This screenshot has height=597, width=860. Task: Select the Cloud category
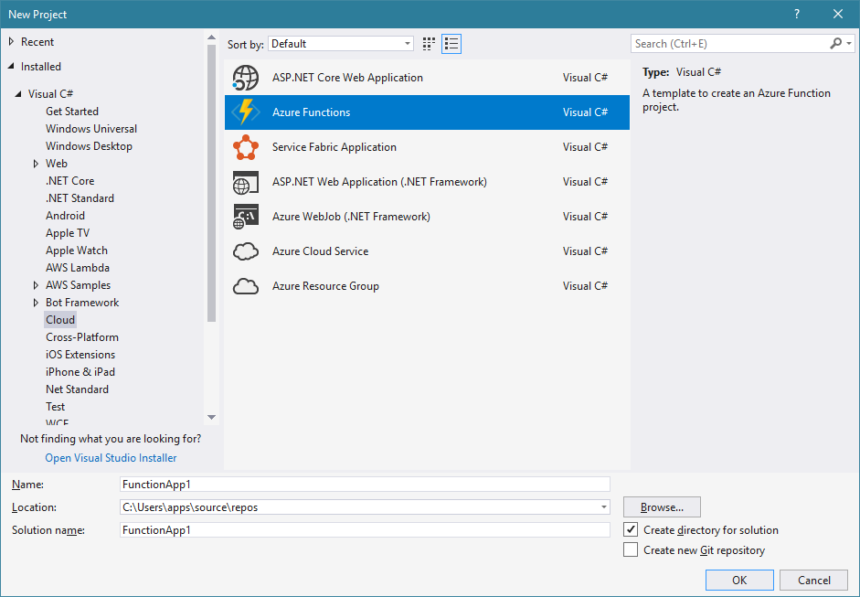60,320
